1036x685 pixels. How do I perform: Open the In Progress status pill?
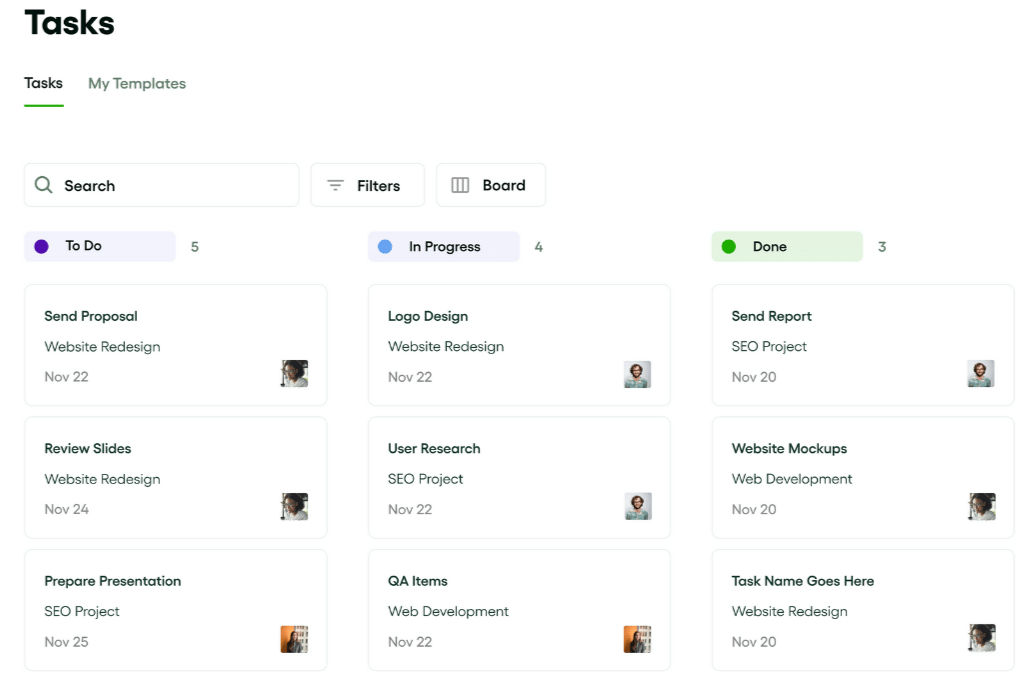click(443, 246)
